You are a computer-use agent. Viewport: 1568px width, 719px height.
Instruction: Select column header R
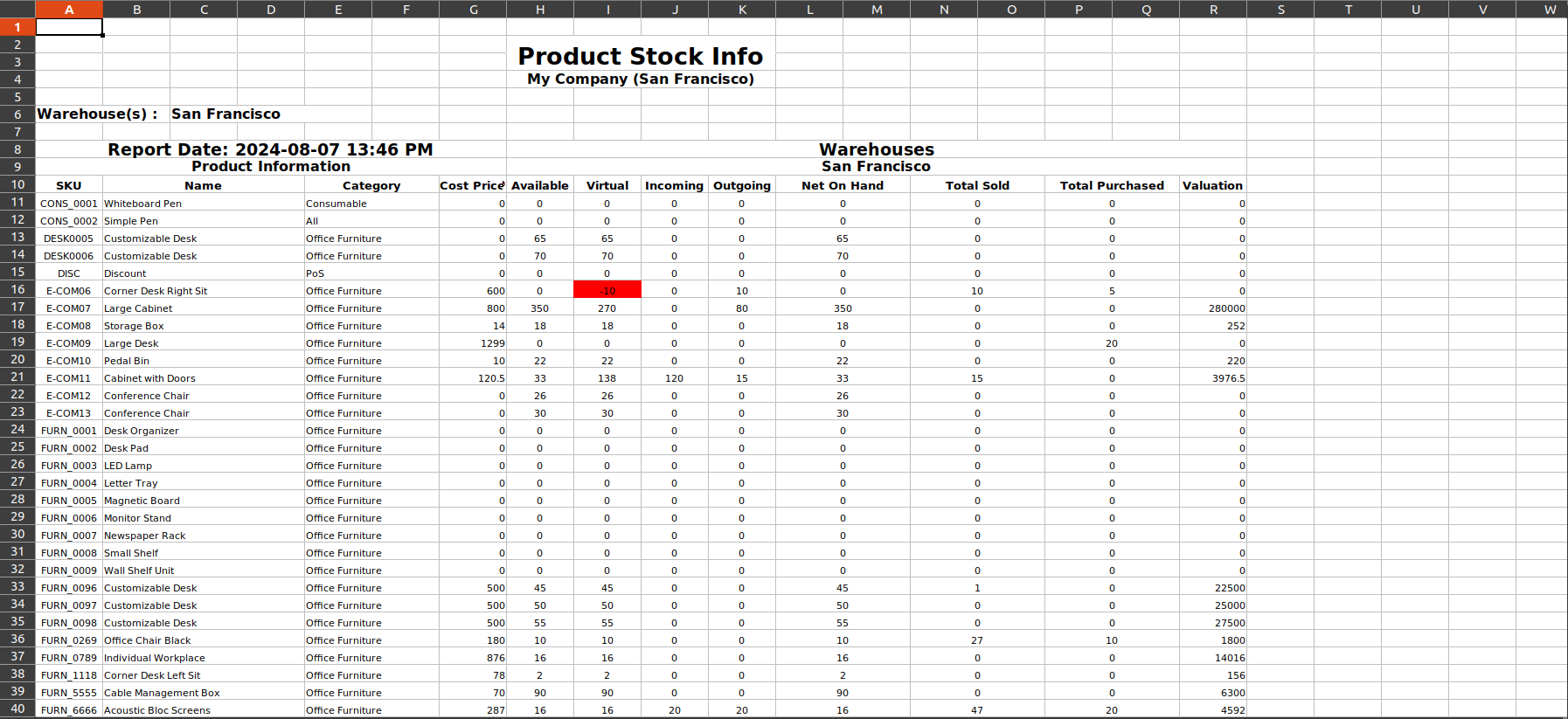click(x=1213, y=9)
